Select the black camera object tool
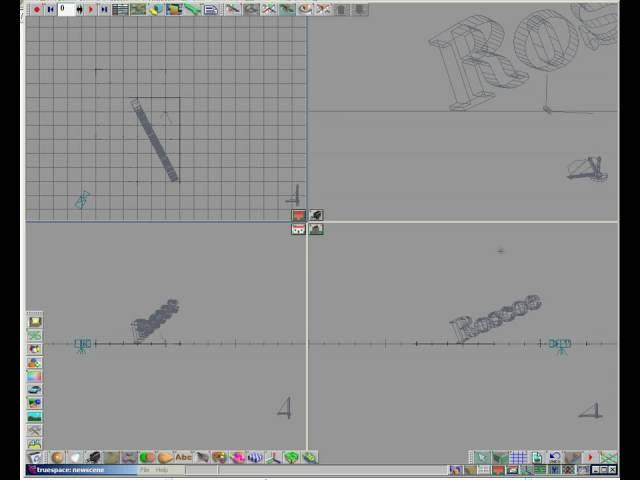This screenshot has width=640, height=480. (93, 458)
